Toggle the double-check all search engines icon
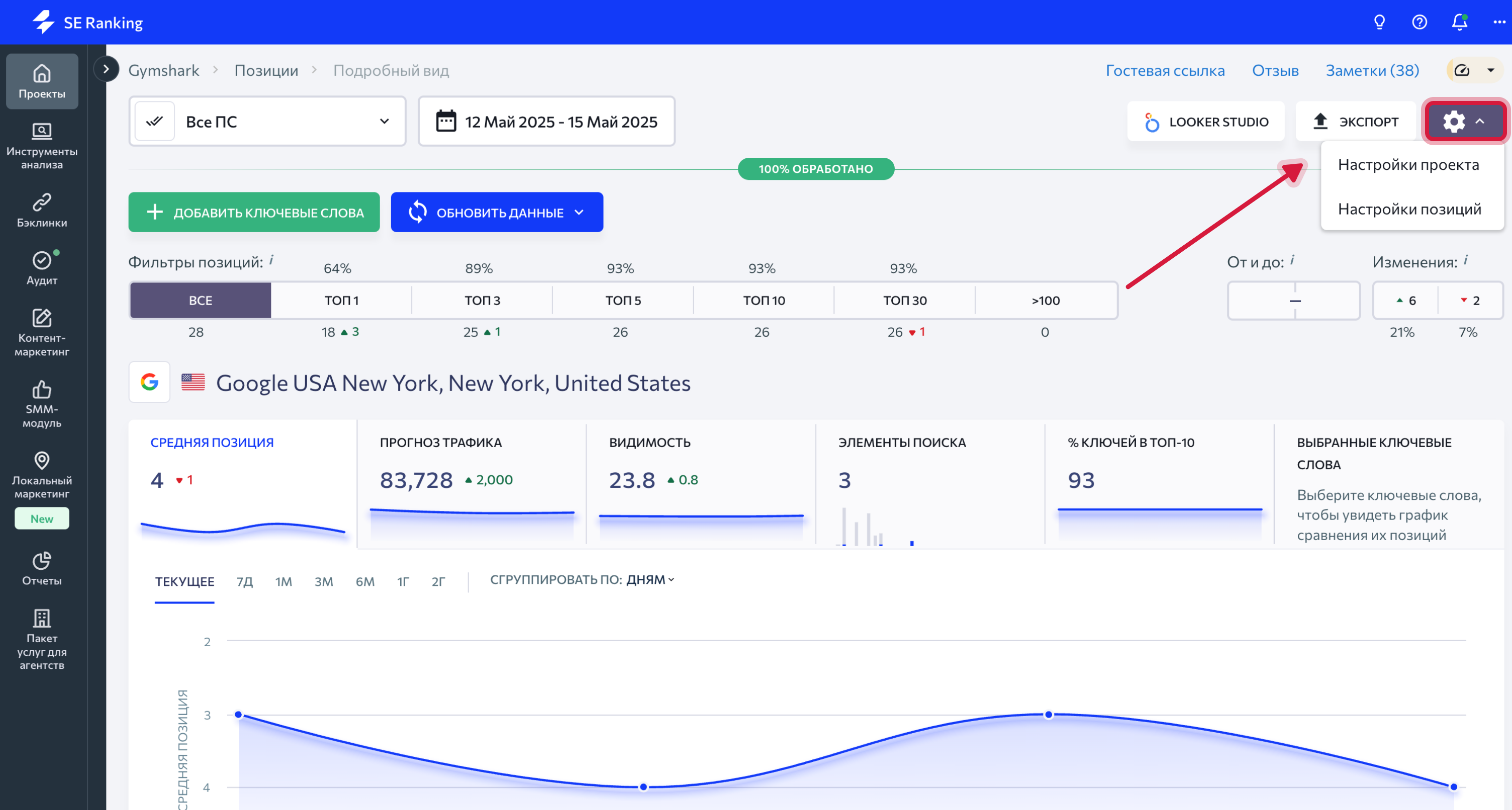 click(154, 122)
